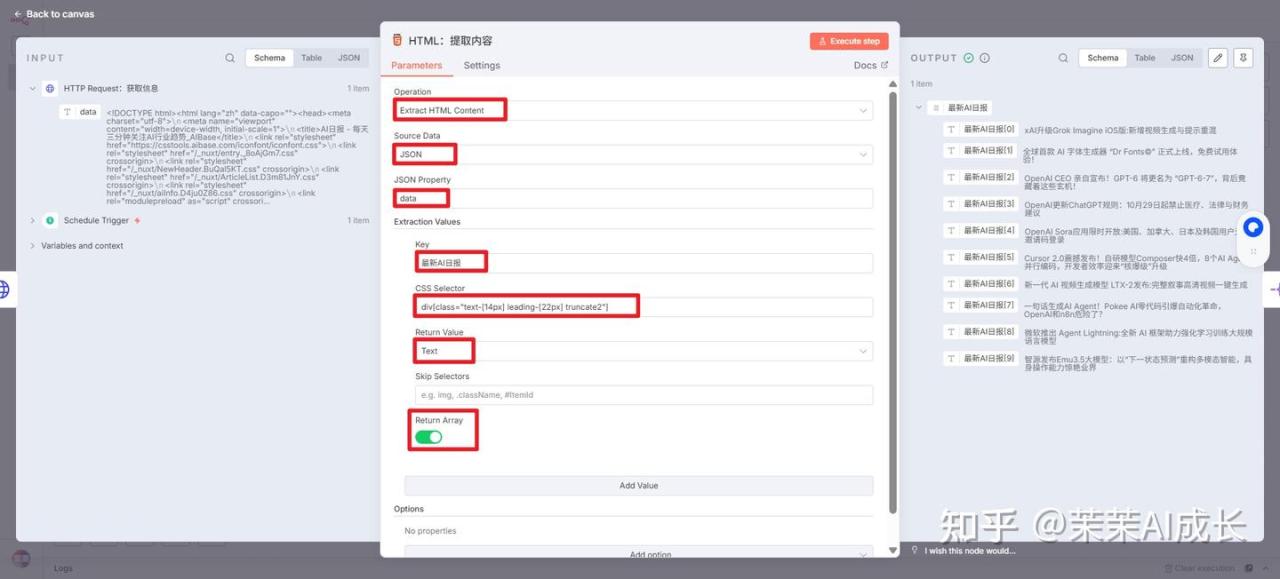1280x579 pixels.
Task: Collapse the 最新AI日报 output array
Action: pyautogui.click(x=919, y=107)
